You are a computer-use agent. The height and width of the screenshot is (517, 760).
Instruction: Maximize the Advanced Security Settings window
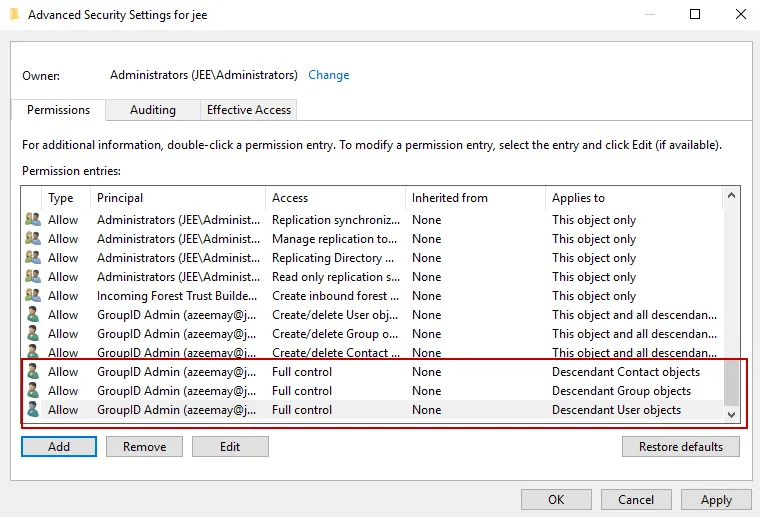(x=695, y=14)
